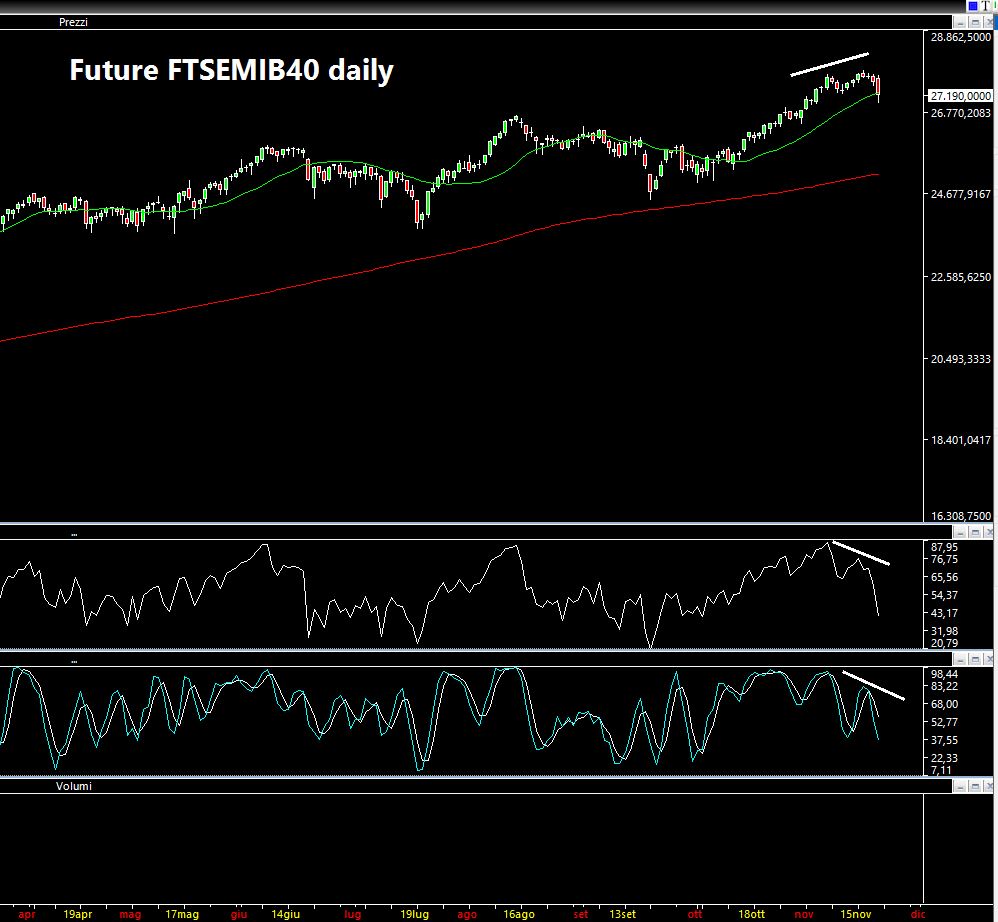The width and height of the screenshot is (998, 922).
Task: Click the 20,79 oscillator scale value
Action: click(944, 643)
